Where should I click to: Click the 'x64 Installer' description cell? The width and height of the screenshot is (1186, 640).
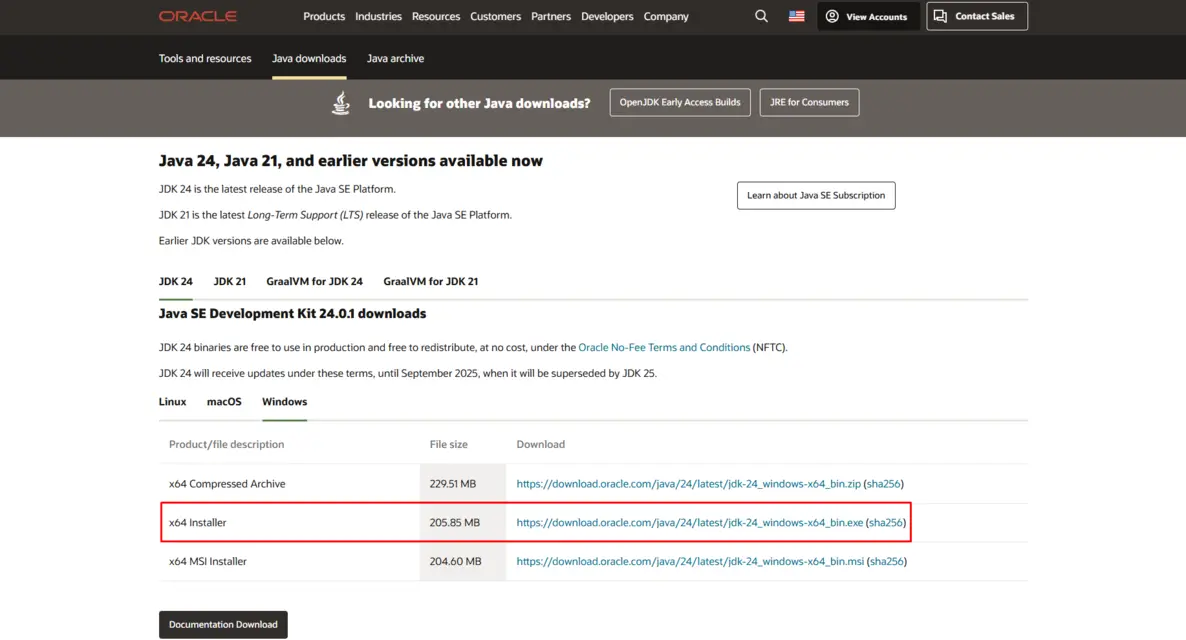pos(197,522)
